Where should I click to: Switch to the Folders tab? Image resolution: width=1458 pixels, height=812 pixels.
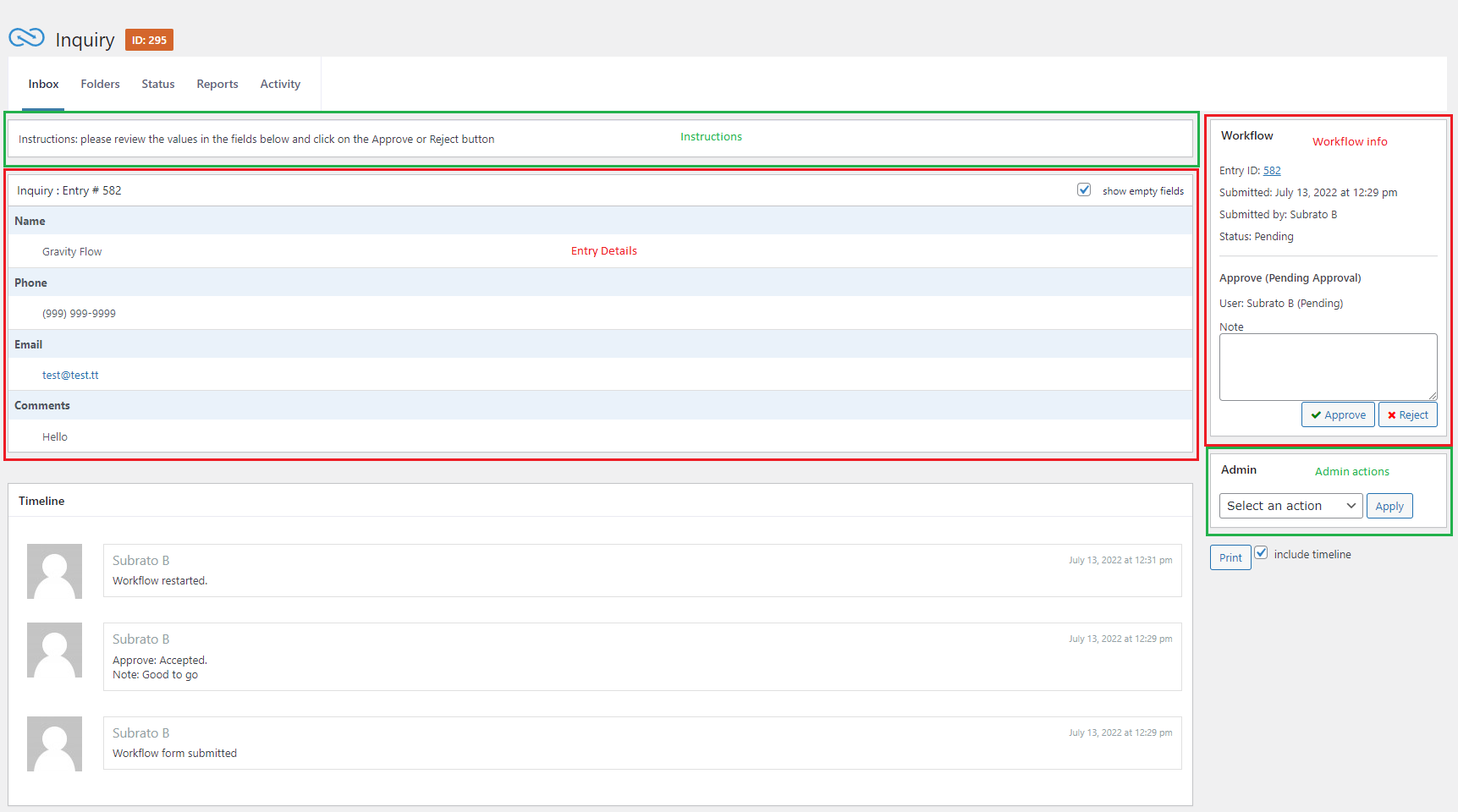(100, 84)
